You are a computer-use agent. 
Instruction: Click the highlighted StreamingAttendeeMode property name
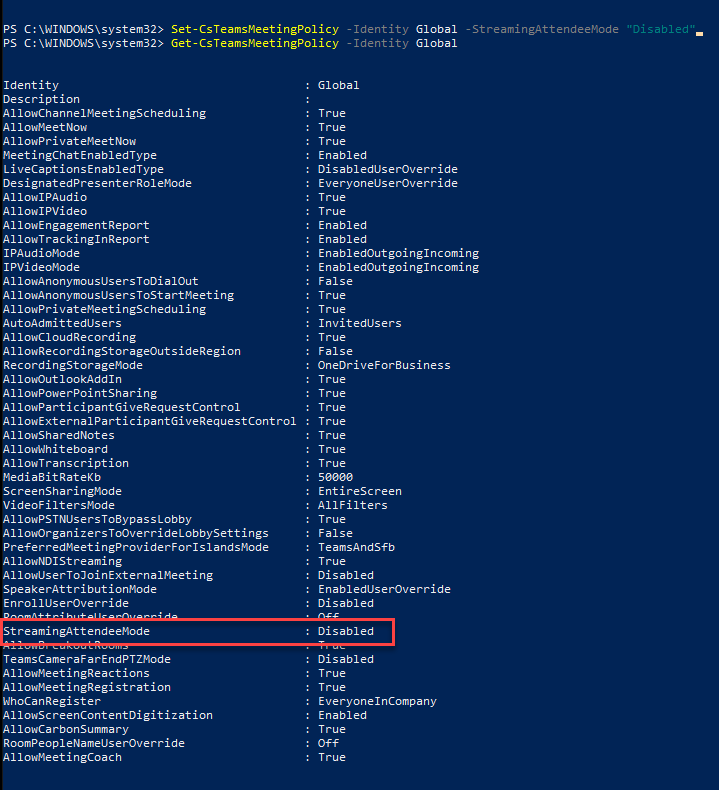[82, 631]
